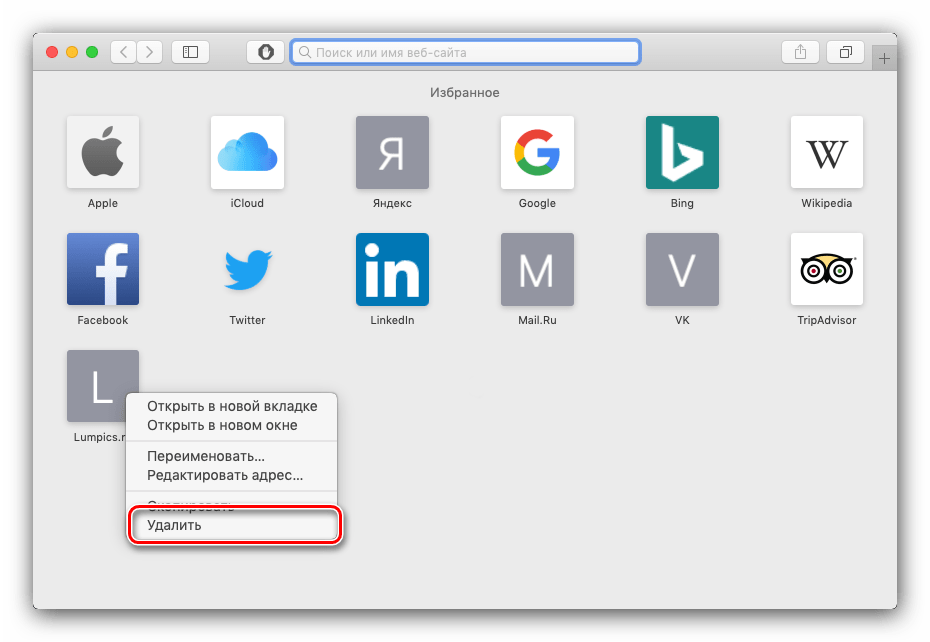Screen dimensions: 930x642
Task: Open the Яндекс favorite tile
Action: pos(392,153)
